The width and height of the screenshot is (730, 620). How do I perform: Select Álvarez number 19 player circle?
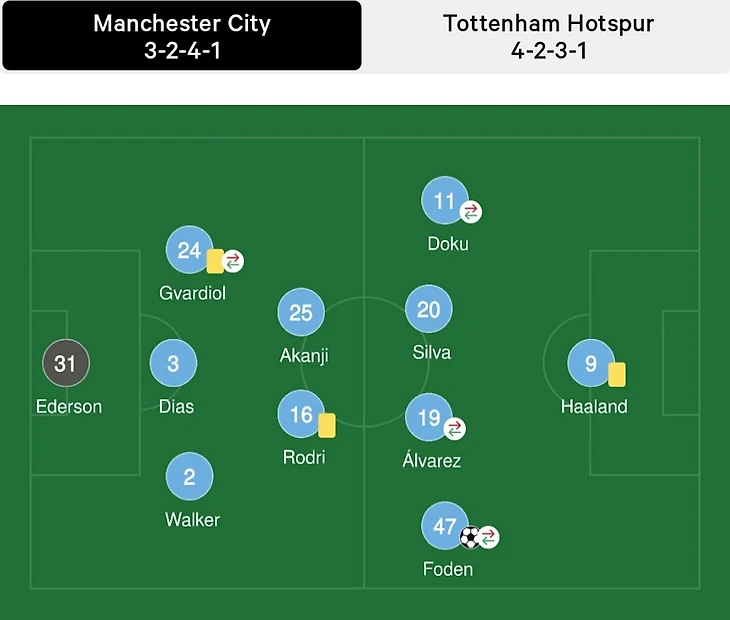pyautogui.click(x=428, y=417)
